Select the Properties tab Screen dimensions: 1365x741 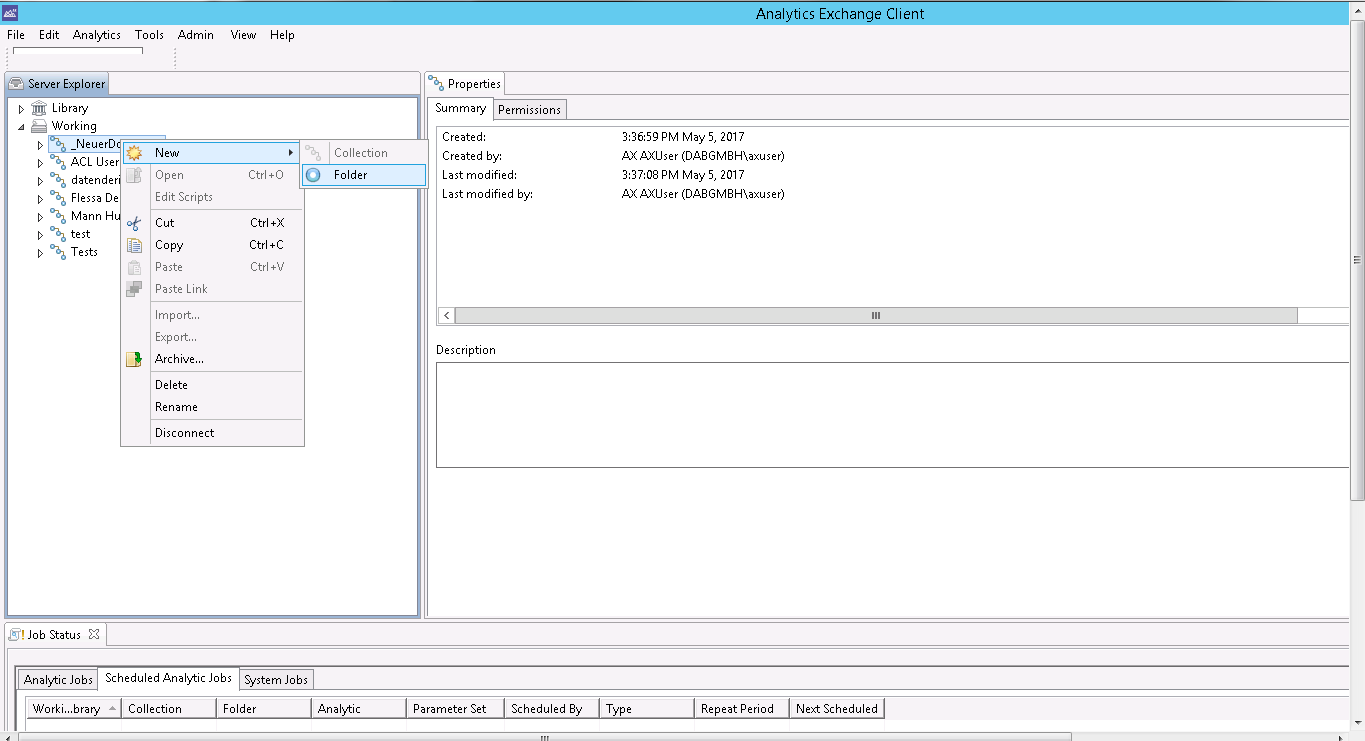point(465,84)
